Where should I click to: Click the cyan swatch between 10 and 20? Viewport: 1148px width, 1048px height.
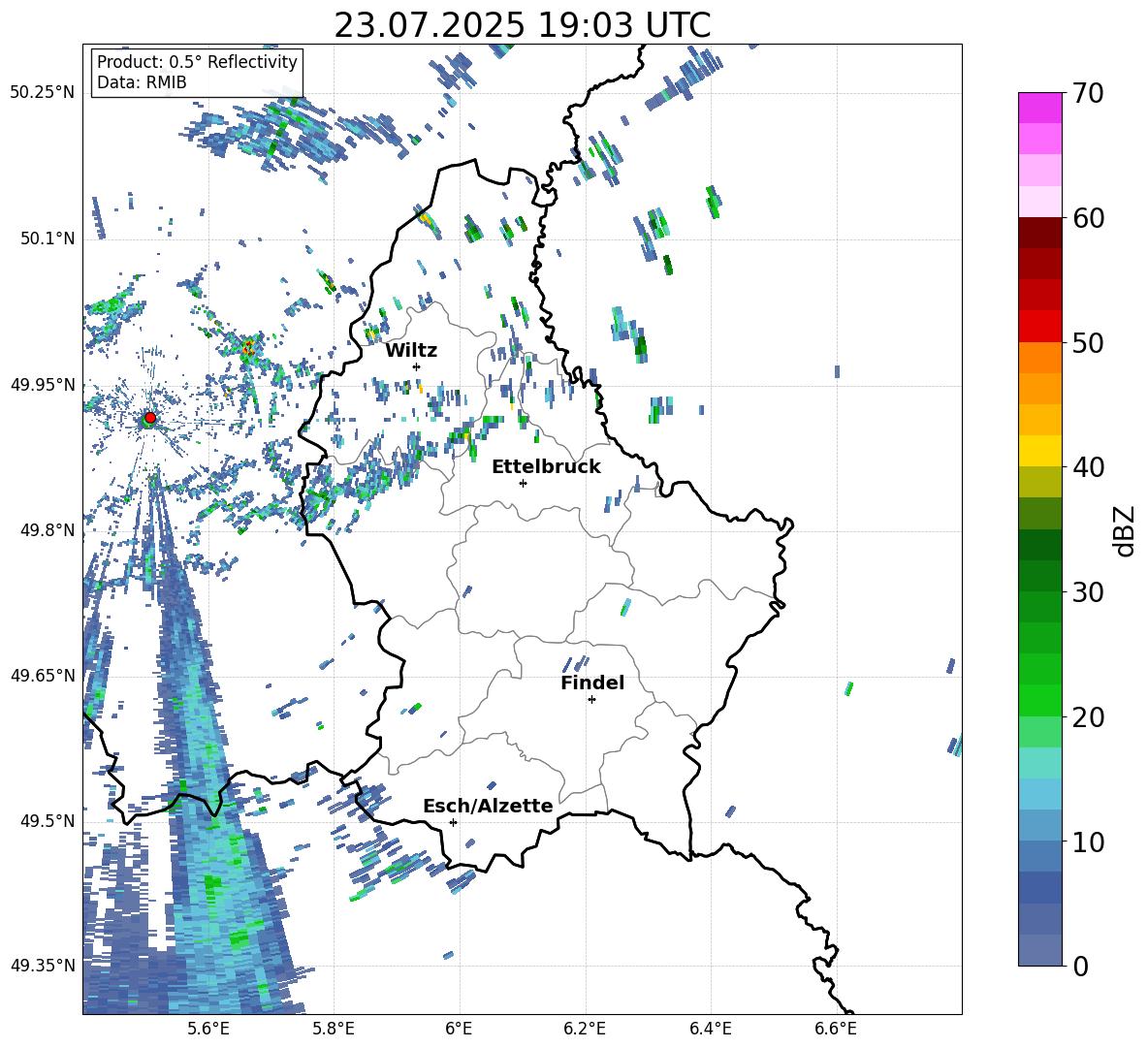pyautogui.click(x=1039, y=763)
